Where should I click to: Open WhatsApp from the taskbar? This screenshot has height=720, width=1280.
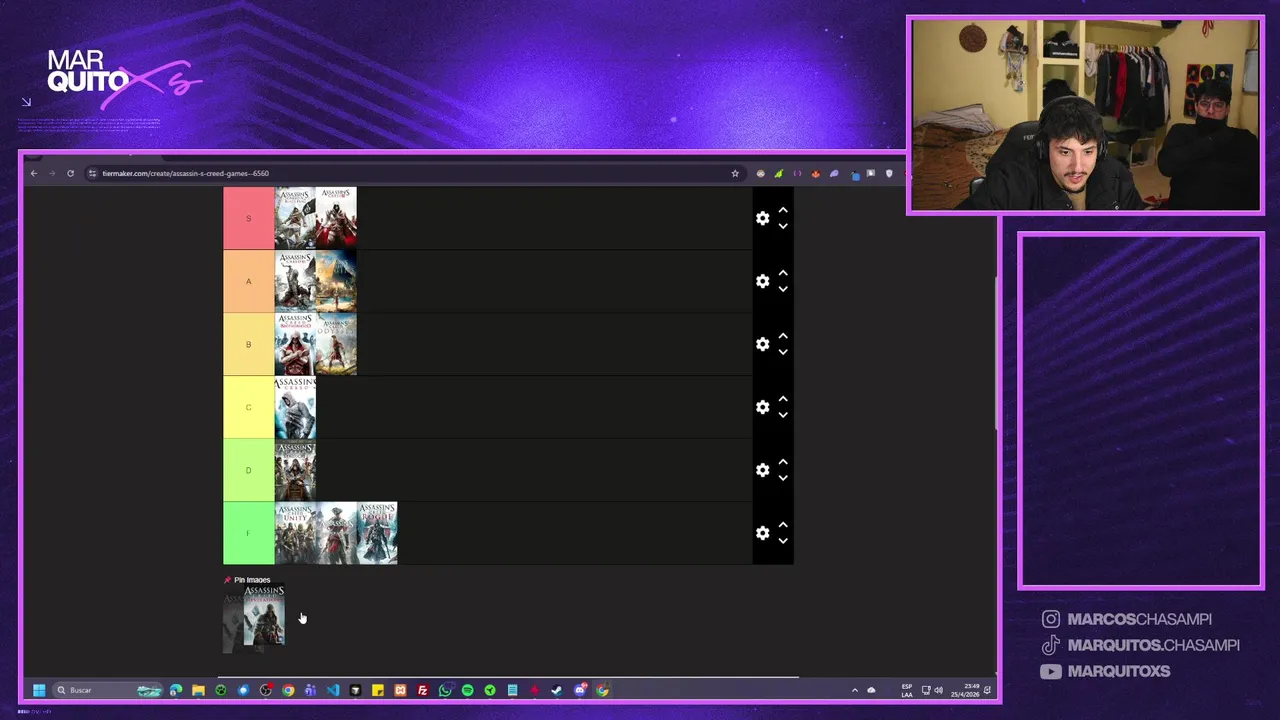tap(445, 690)
